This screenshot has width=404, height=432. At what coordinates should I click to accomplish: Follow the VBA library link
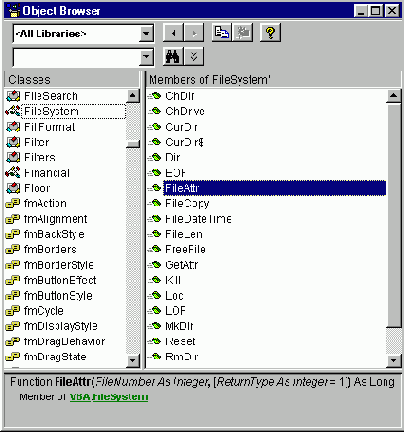click(x=80, y=397)
